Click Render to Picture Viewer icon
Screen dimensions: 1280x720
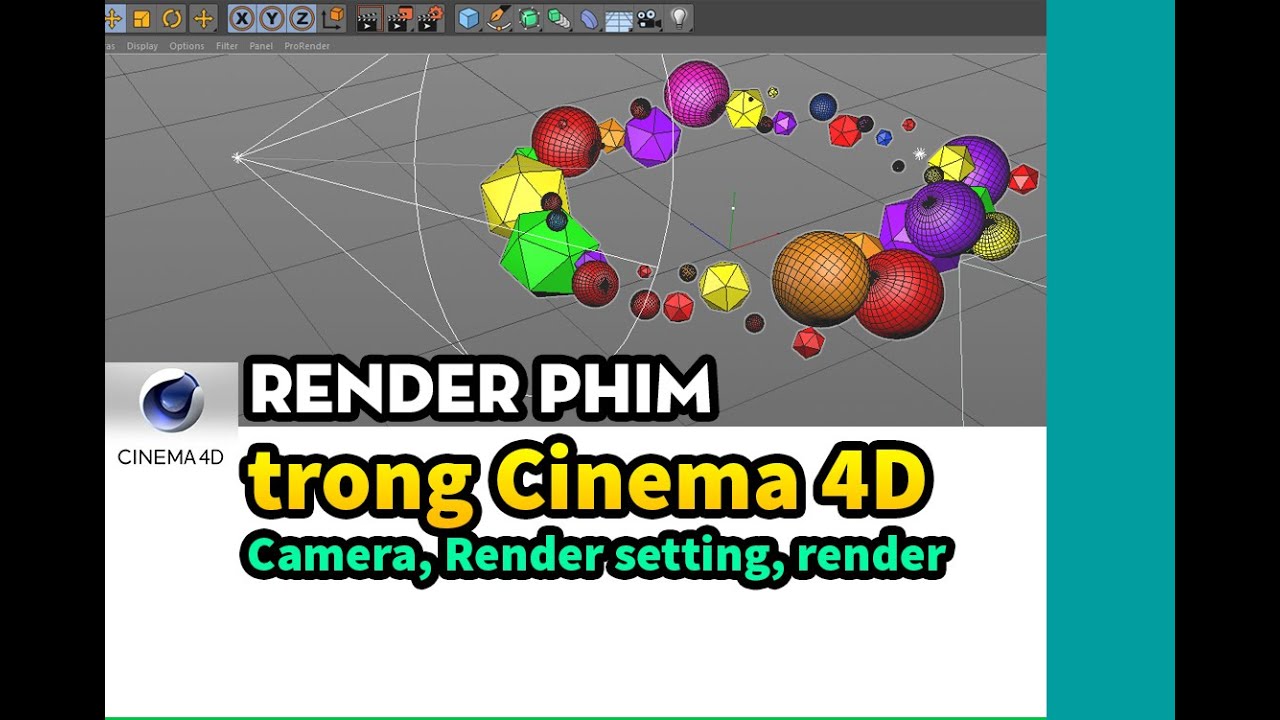click(x=400, y=18)
